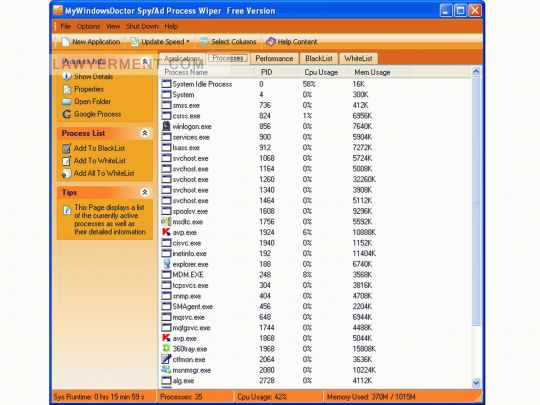Switch to the Performance tab
The height and width of the screenshot is (405, 540).
pyautogui.click(x=274, y=59)
